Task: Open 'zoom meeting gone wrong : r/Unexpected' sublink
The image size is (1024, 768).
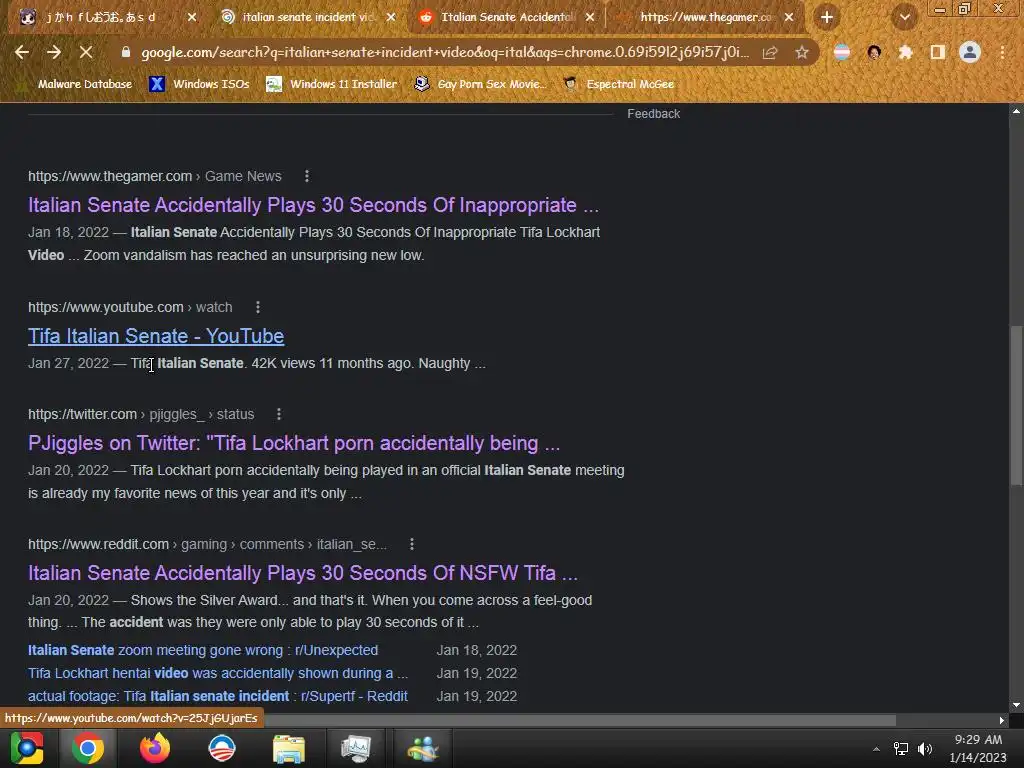Action: (x=203, y=650)
